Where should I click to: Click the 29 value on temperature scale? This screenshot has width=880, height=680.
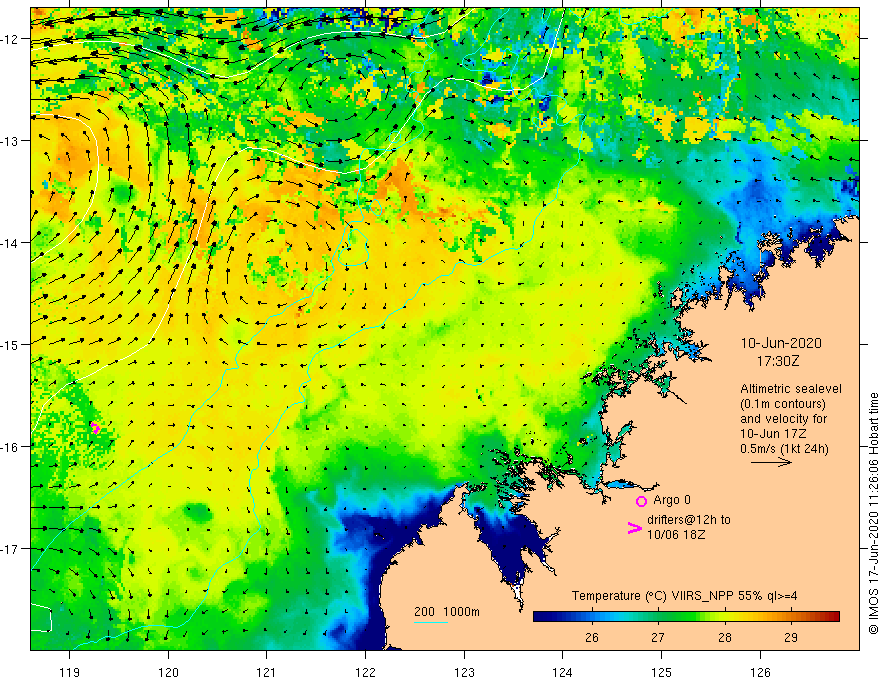[x=791, y=637]
